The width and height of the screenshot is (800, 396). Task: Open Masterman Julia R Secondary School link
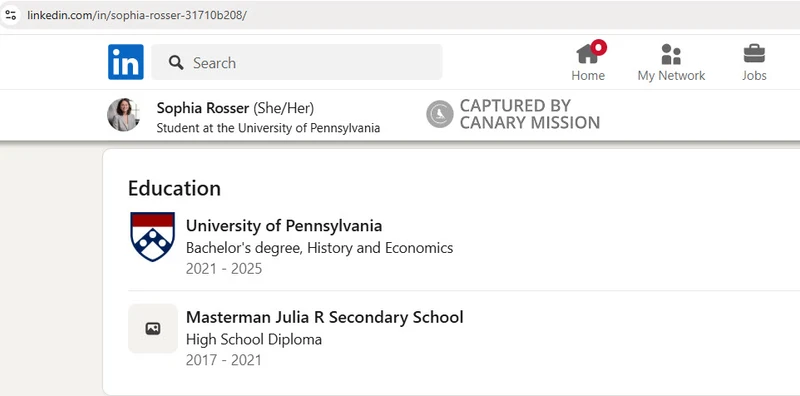(324, 317)
